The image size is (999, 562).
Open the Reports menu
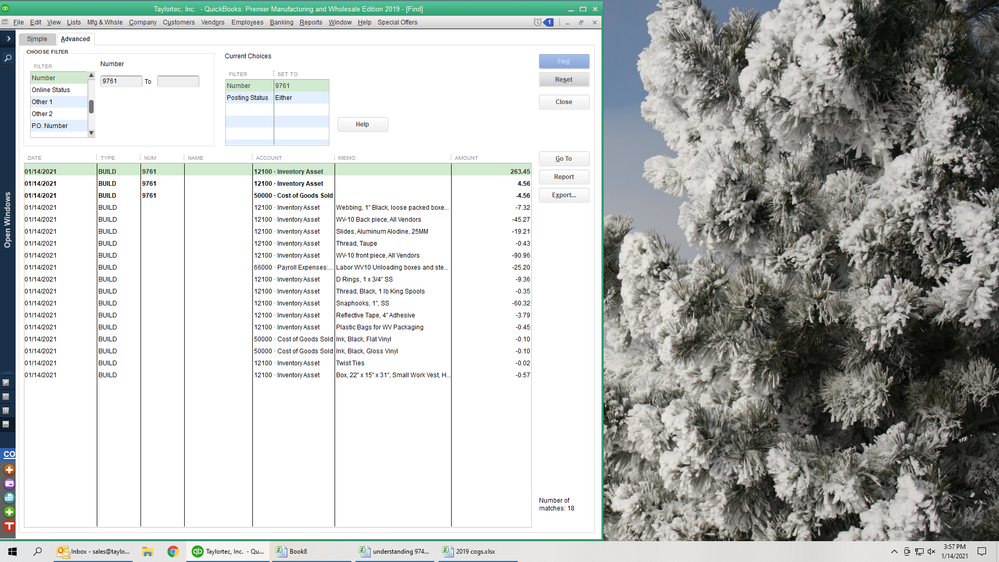click(311, 22)
